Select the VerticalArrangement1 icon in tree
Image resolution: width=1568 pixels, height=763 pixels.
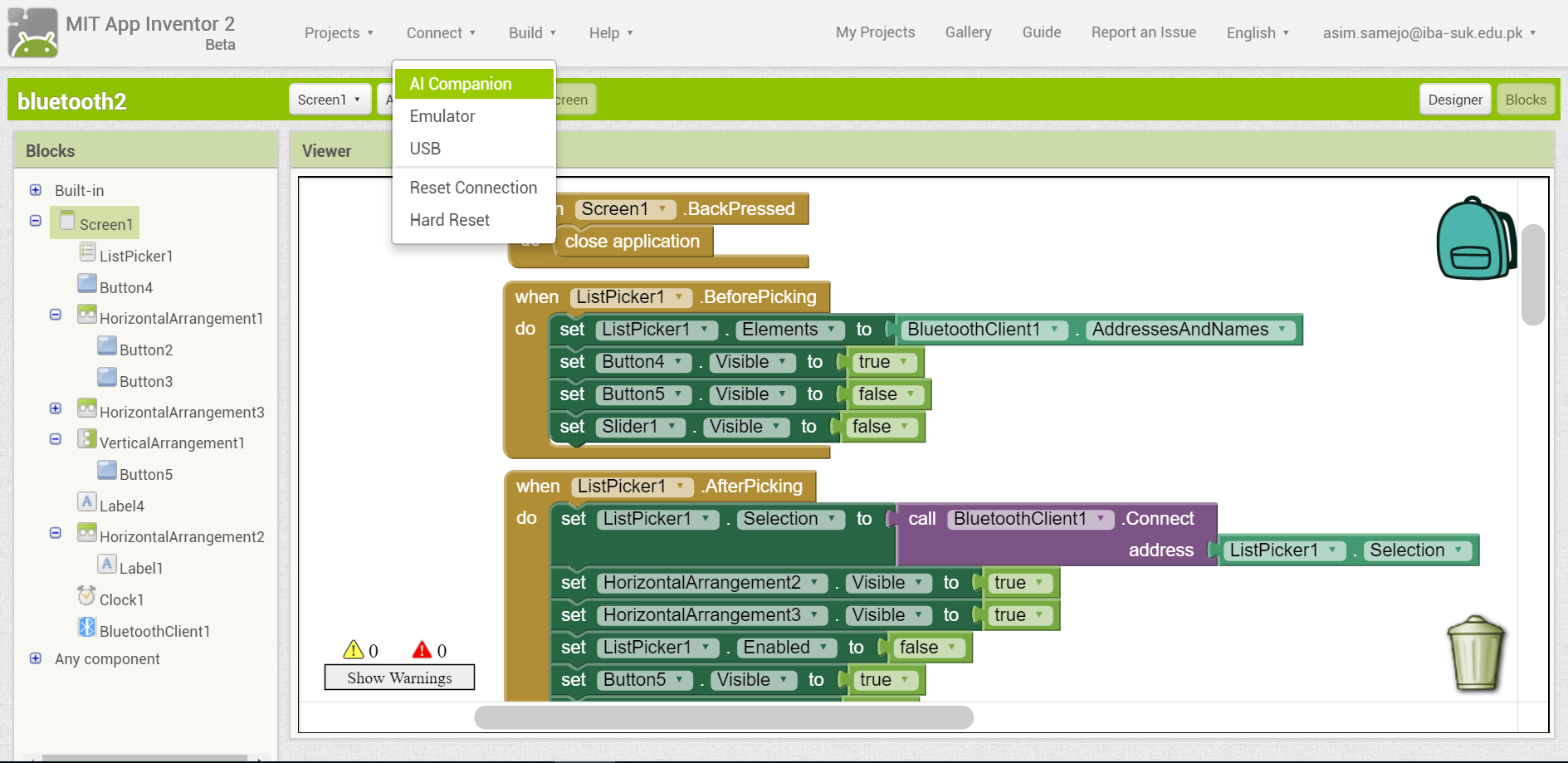point(87,438)
